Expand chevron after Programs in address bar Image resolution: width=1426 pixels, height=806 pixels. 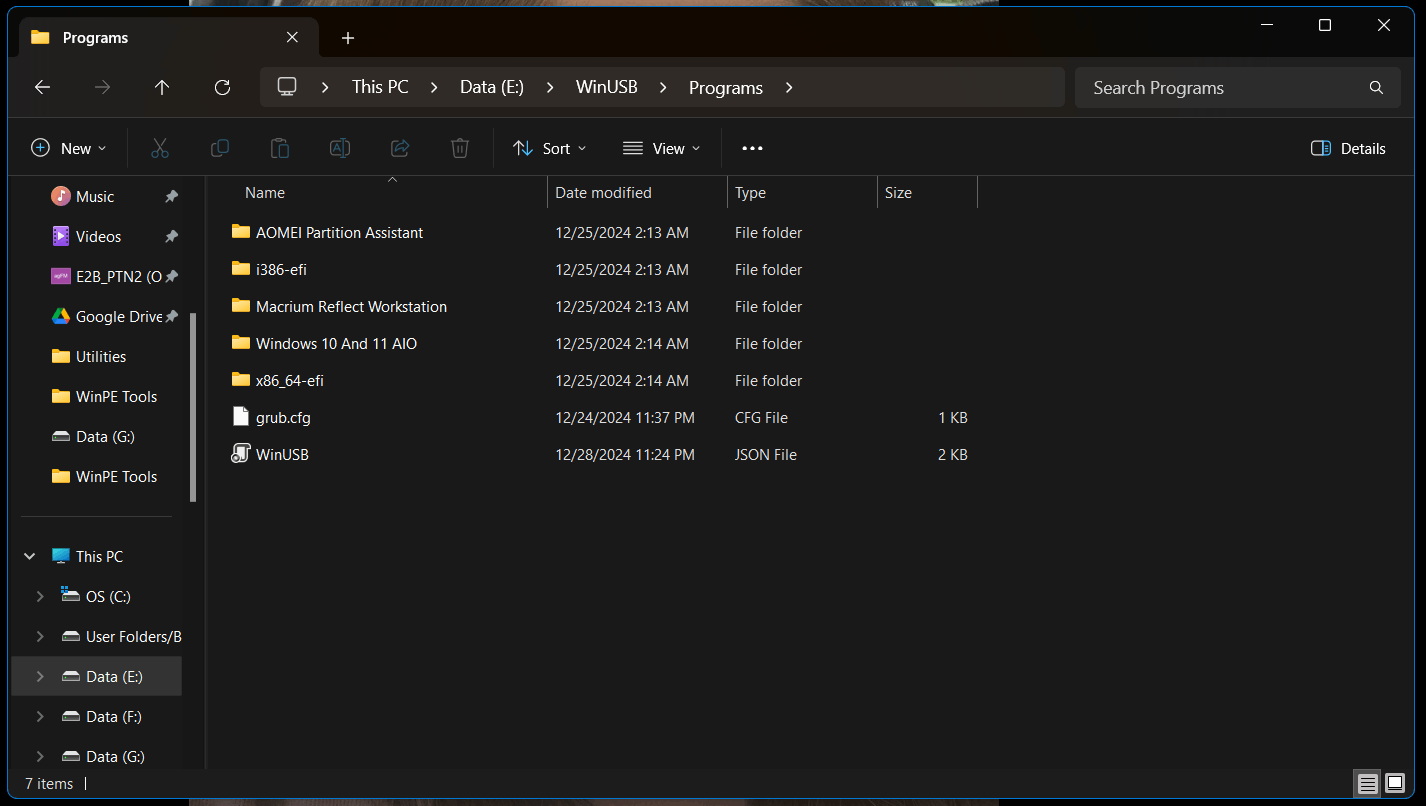tap(789, 88)
